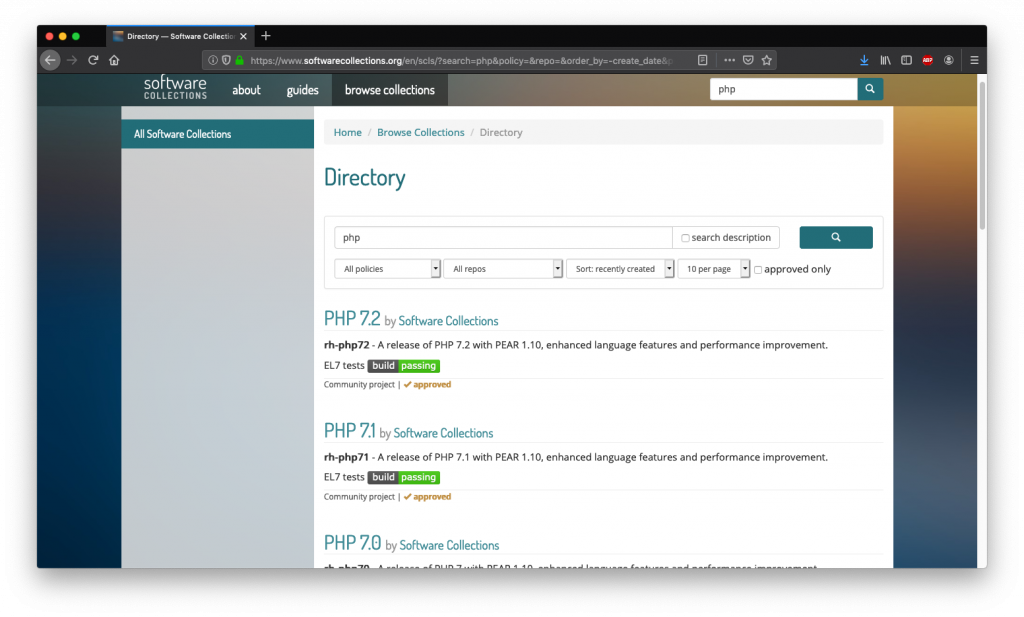
Task: Click Software Collections author link for PHP 7.0
Action: (x=449, y=545)
